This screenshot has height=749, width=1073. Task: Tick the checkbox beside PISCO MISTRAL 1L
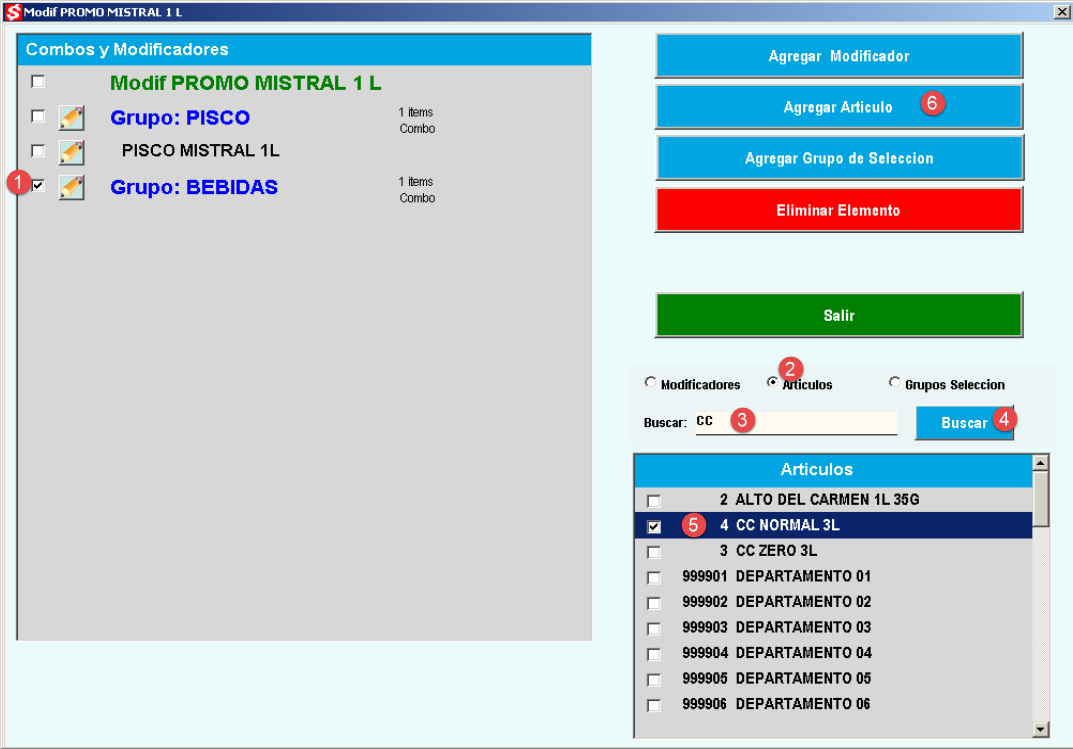point(38,150)
